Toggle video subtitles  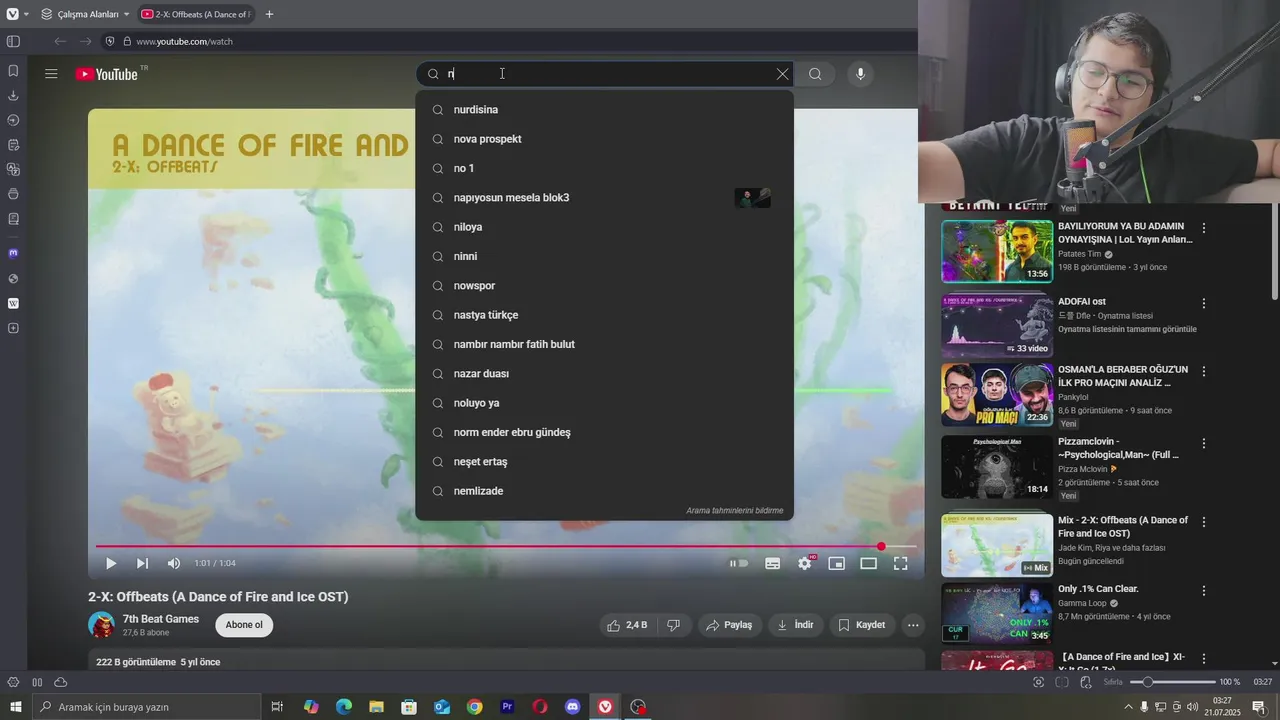coord(772,564)
